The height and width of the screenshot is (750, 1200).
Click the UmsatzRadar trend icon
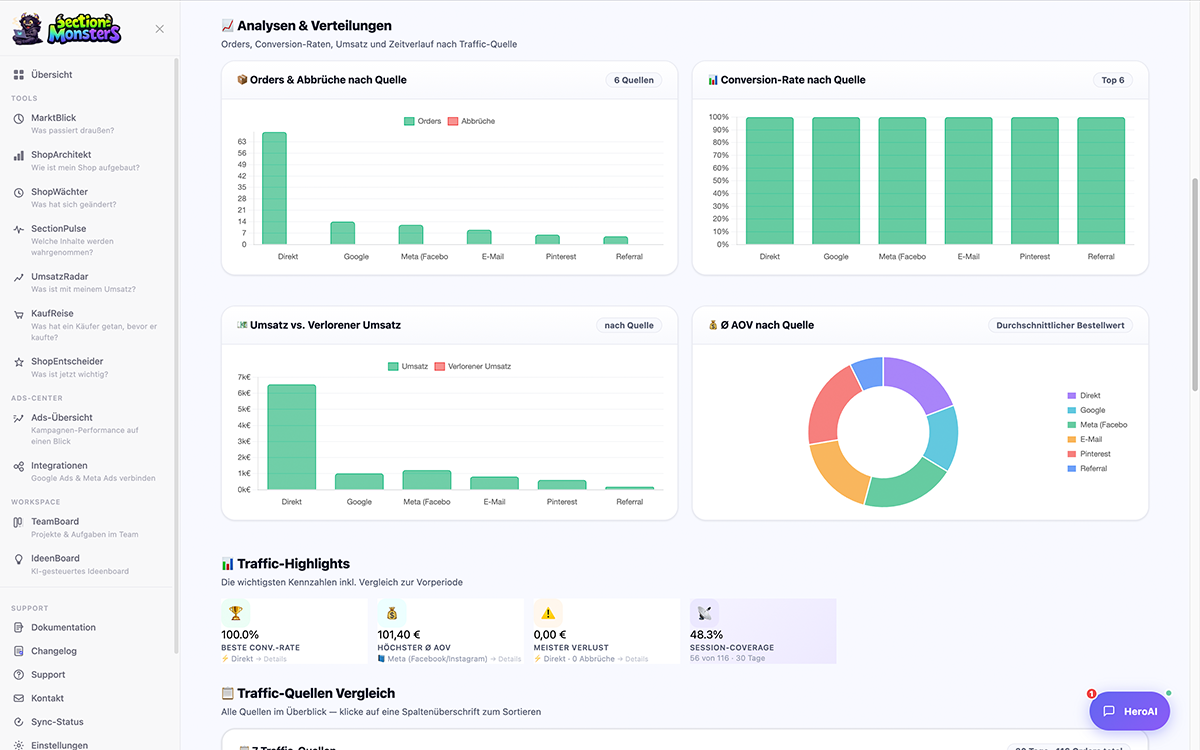tap(19, 277)
